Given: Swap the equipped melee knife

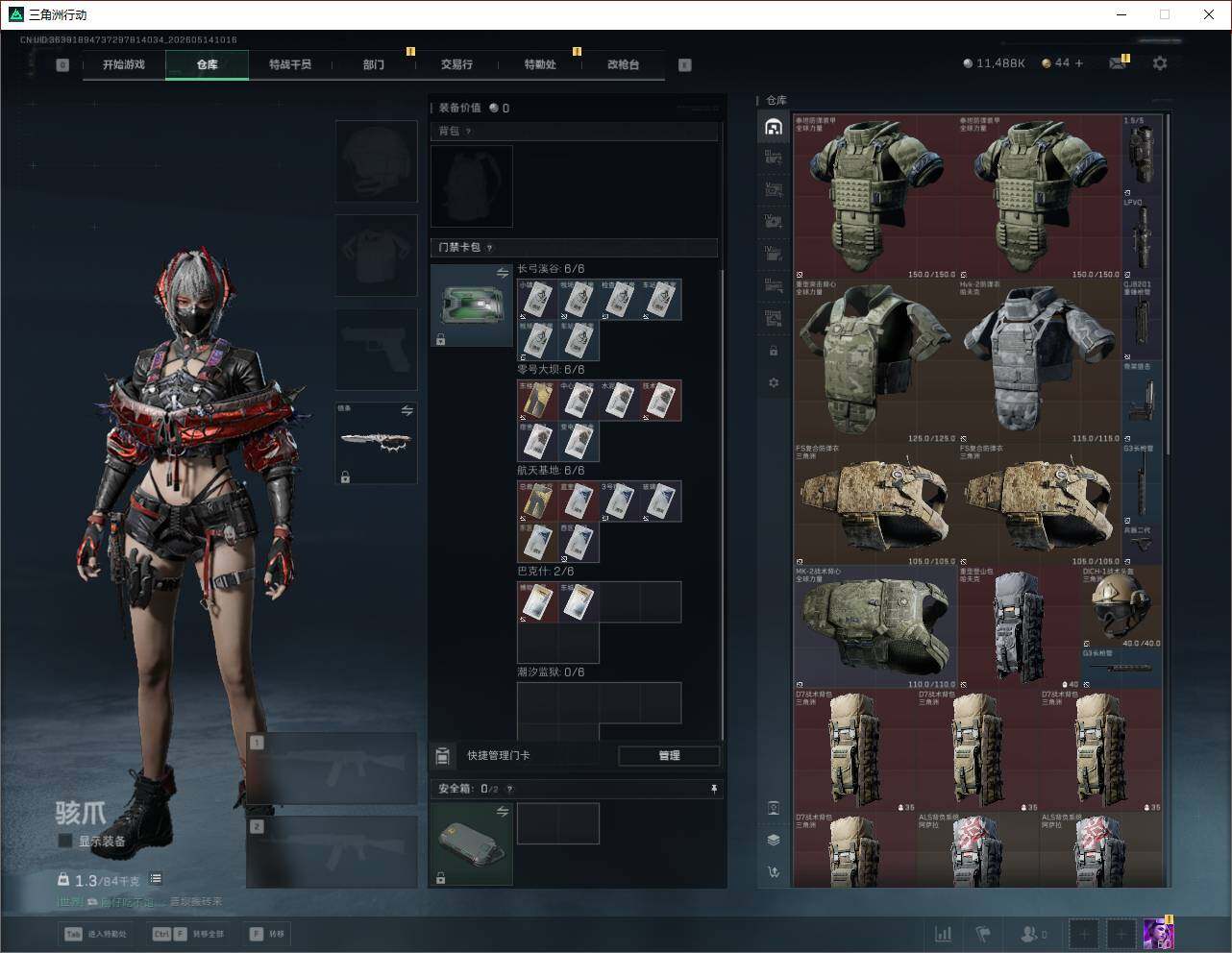Looking at the screenshot, I should pos(407,411).
